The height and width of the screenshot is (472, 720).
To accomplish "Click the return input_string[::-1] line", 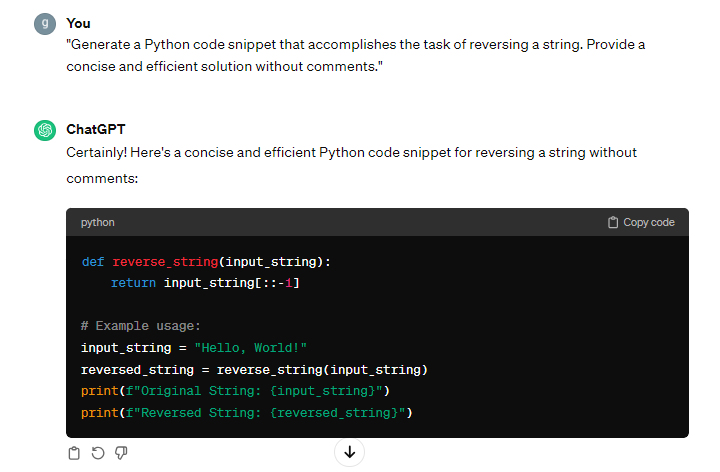I will [205, 283].
